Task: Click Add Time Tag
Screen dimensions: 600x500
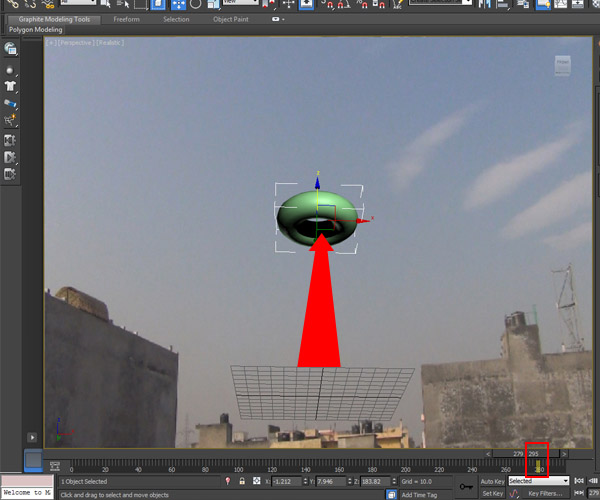Action: coord(419,495)
